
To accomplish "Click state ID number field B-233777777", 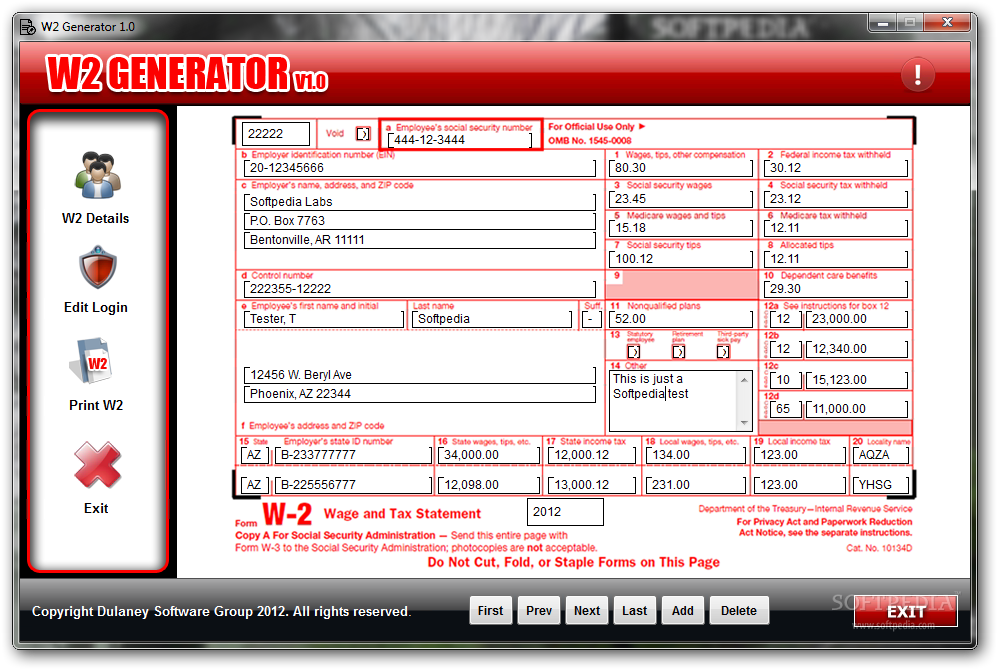I will (x=353, y=455).
